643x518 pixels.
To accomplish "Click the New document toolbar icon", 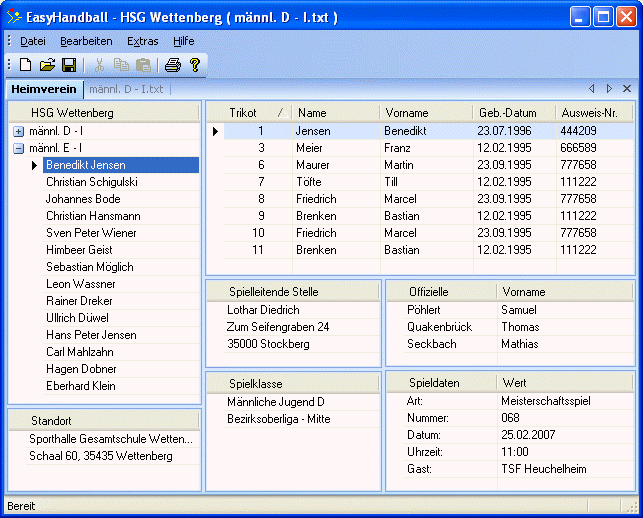I will click(26, 65).
